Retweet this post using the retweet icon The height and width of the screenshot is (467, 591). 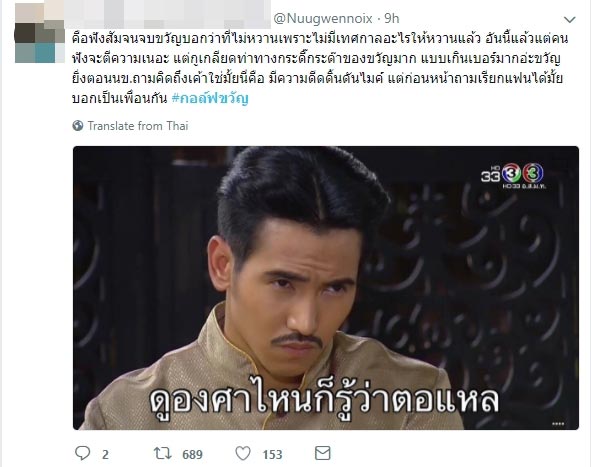click(x=163, y=453)
